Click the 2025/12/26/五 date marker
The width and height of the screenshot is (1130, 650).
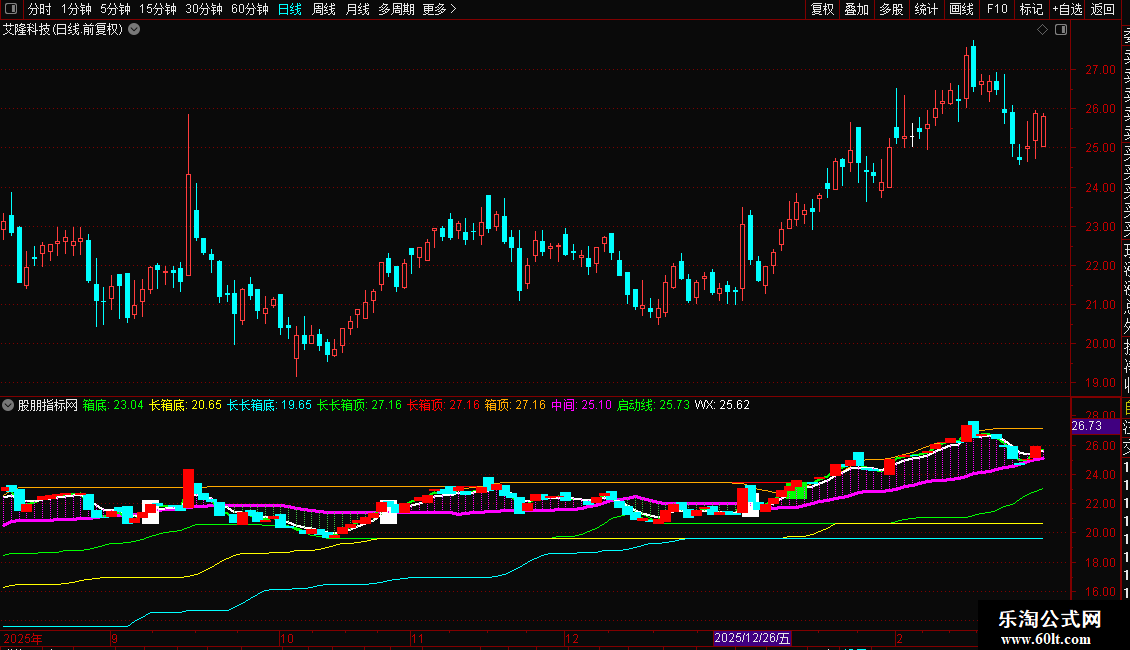tap(752, 638)
